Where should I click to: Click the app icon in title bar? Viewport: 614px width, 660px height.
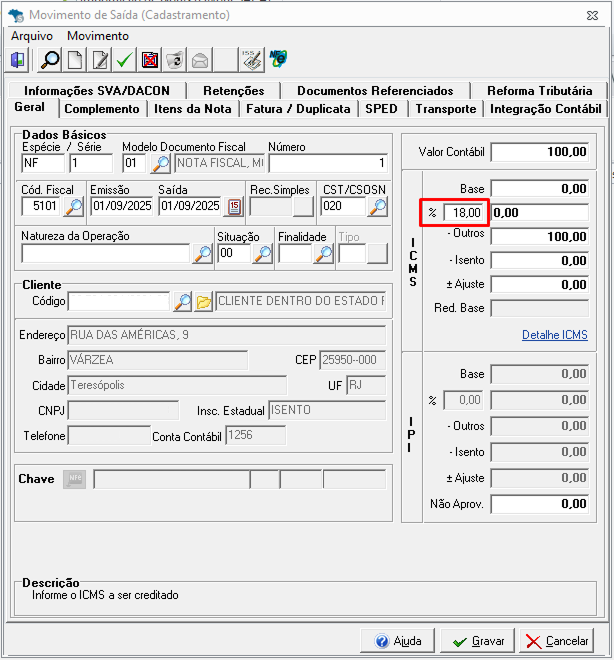(x=16, y=15)
